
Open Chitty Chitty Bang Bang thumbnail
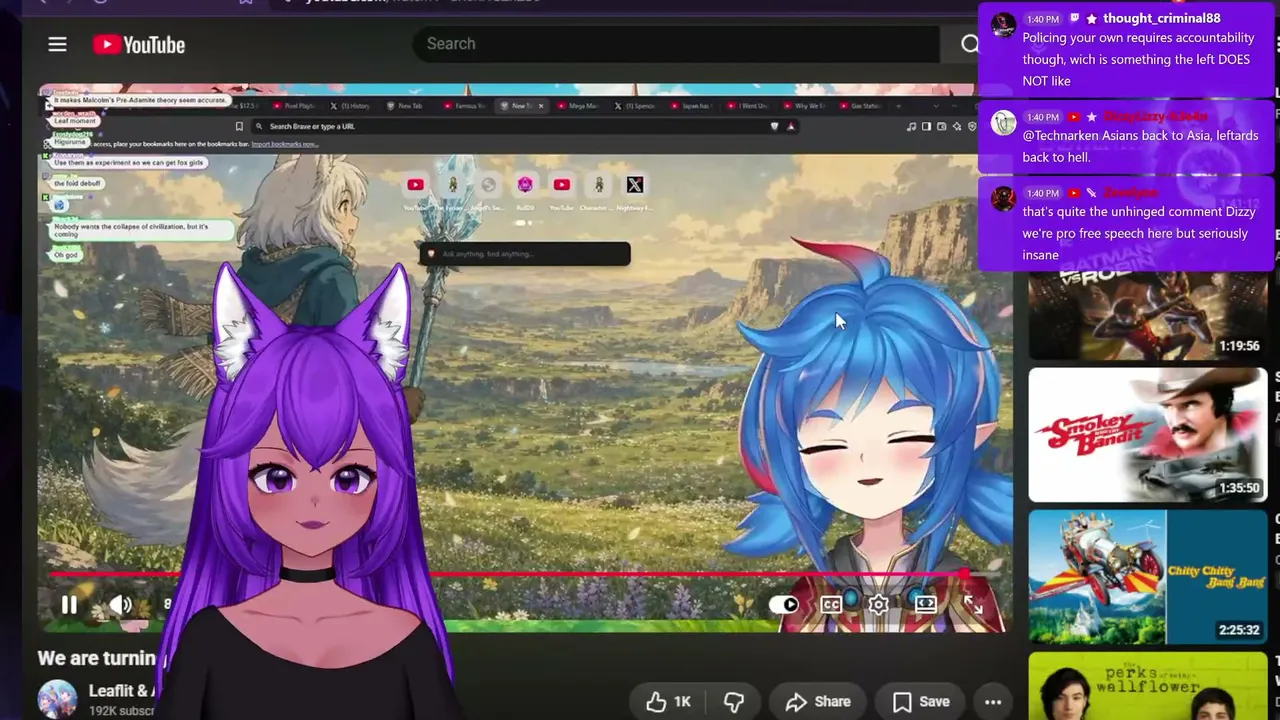(1148, 577)
